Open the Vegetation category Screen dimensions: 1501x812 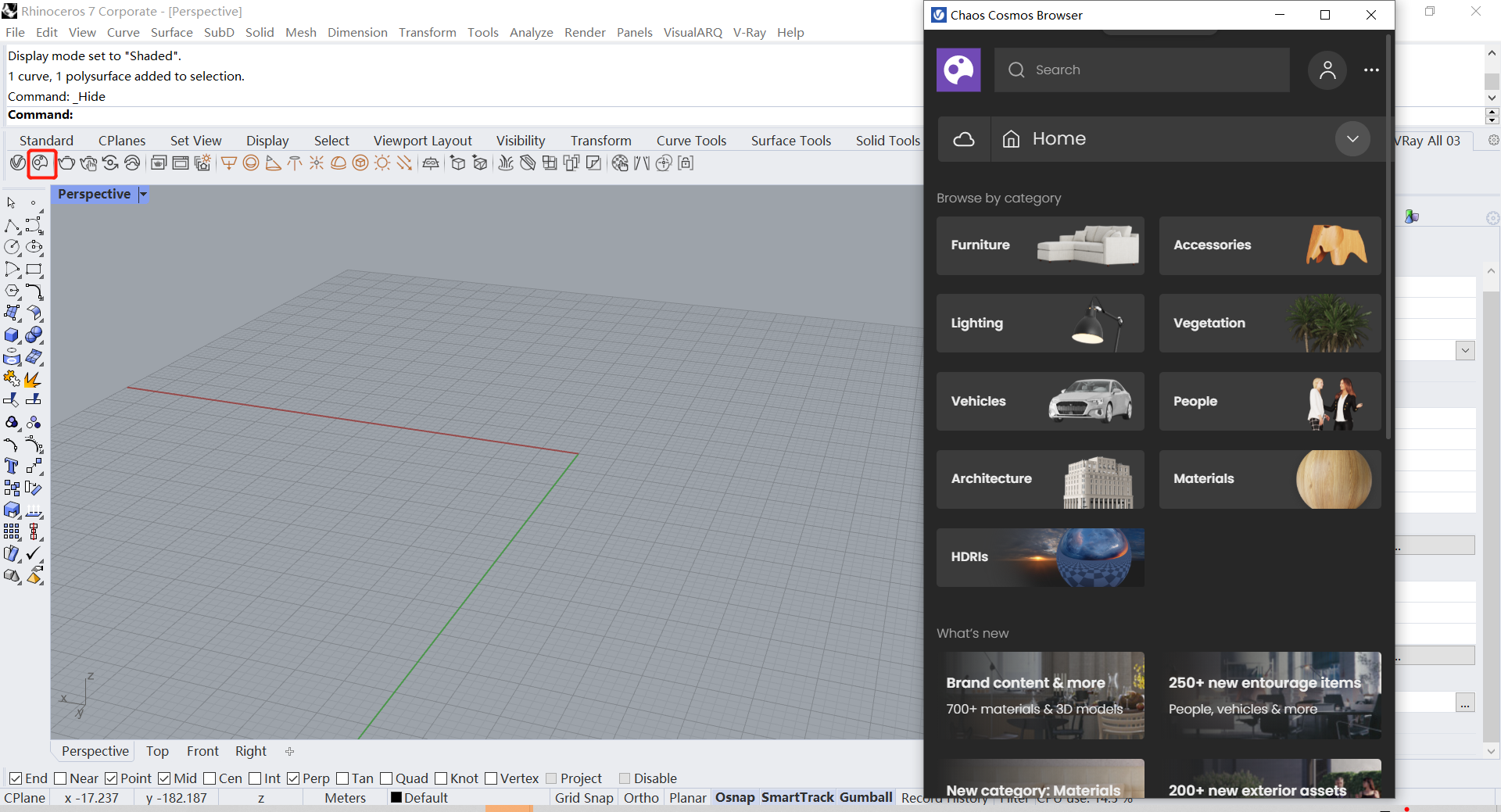[x=1270, y=323]
